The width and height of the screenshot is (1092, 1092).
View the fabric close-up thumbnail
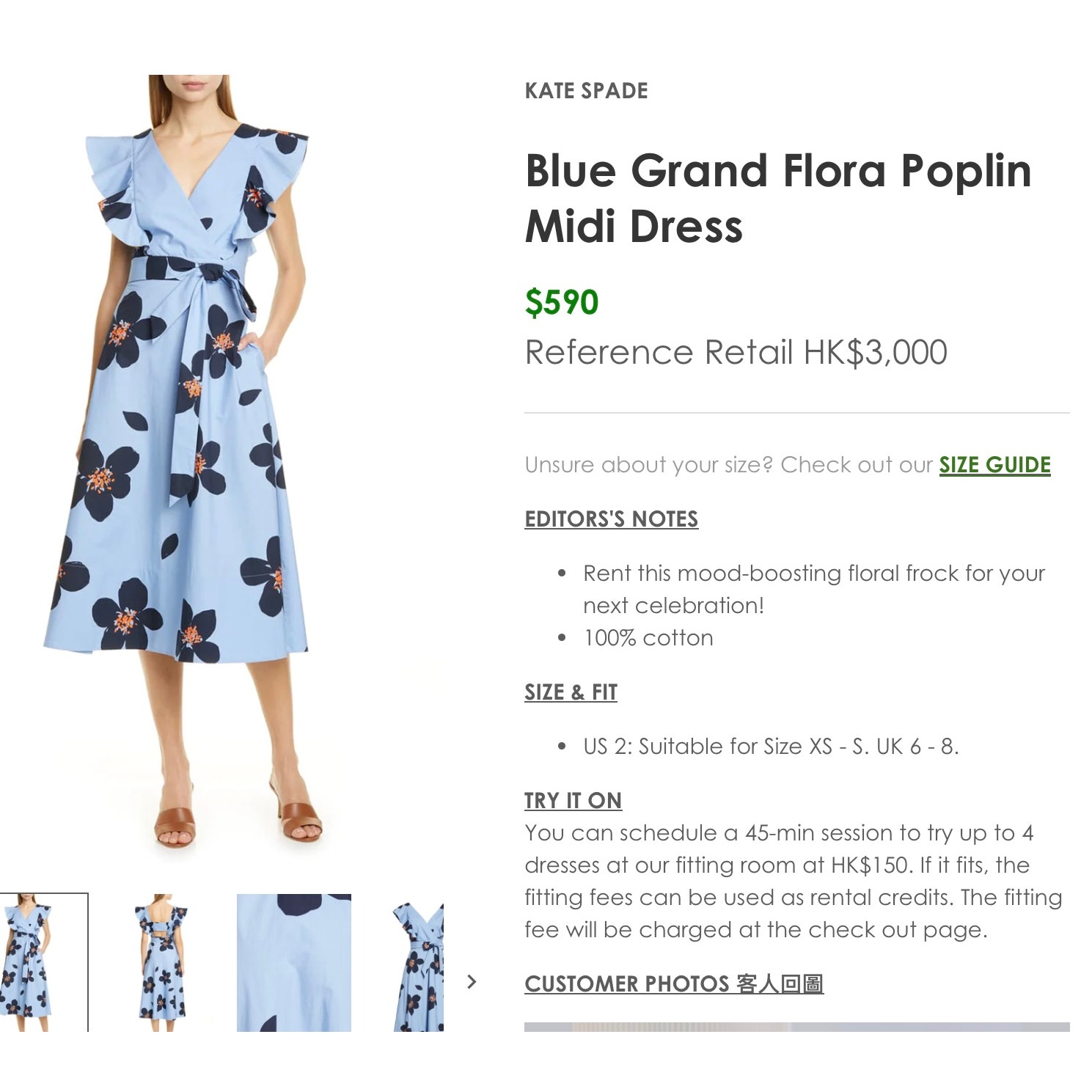click(294, 962)
